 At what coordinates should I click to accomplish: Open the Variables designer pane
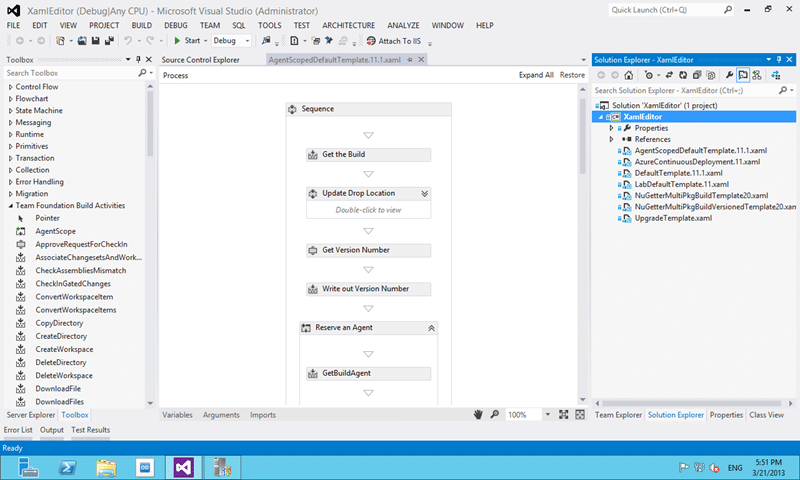pyautogui.click(x=177, y=415)
